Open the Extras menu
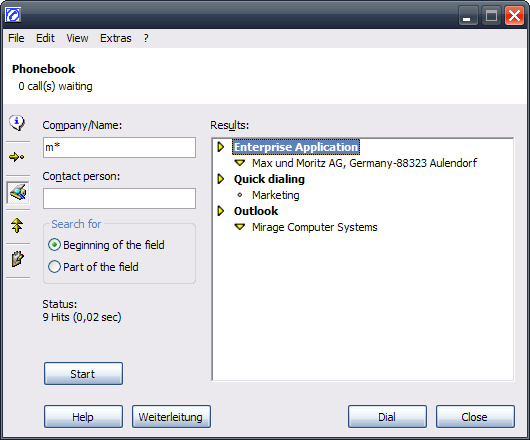The height and width of the screenshot is (440, 530). coord(116,38)
